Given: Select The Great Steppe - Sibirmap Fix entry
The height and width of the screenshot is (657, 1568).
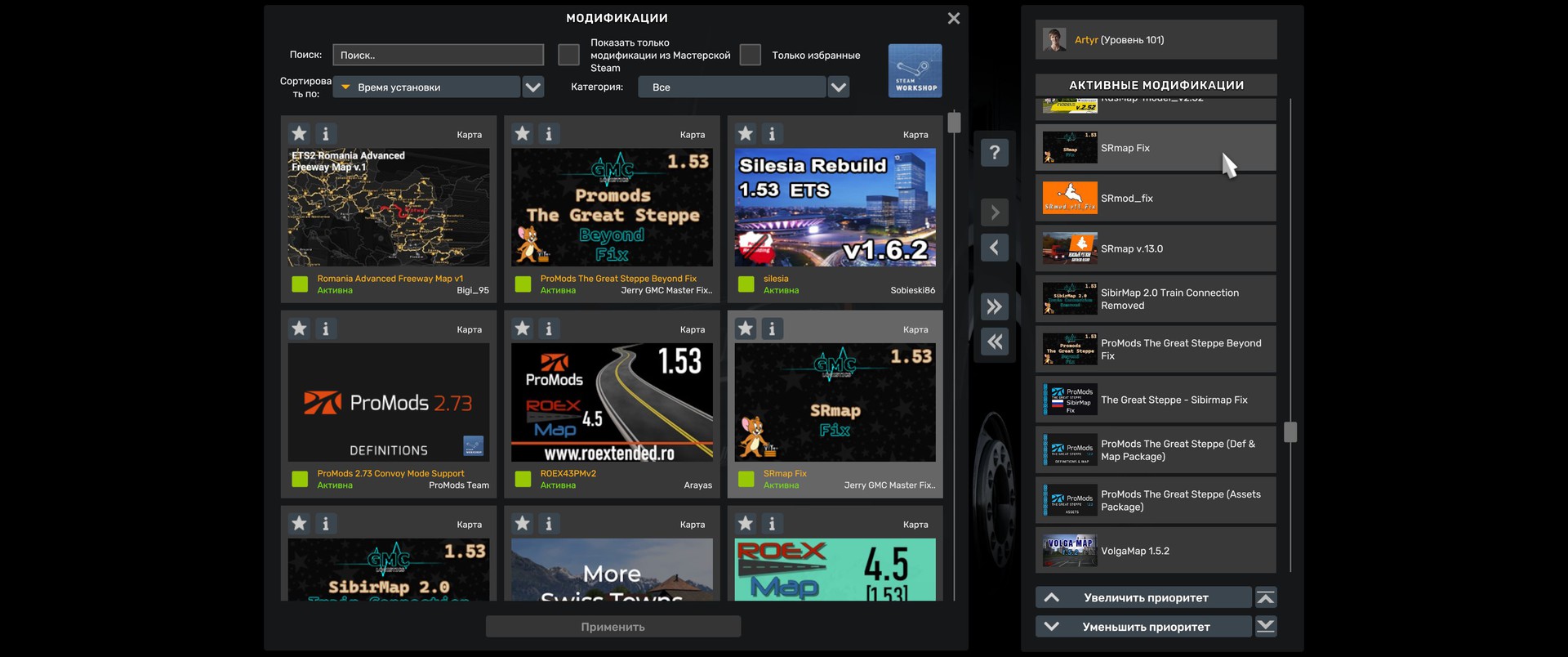Looking at the screenshot, I should point(1156,400).
